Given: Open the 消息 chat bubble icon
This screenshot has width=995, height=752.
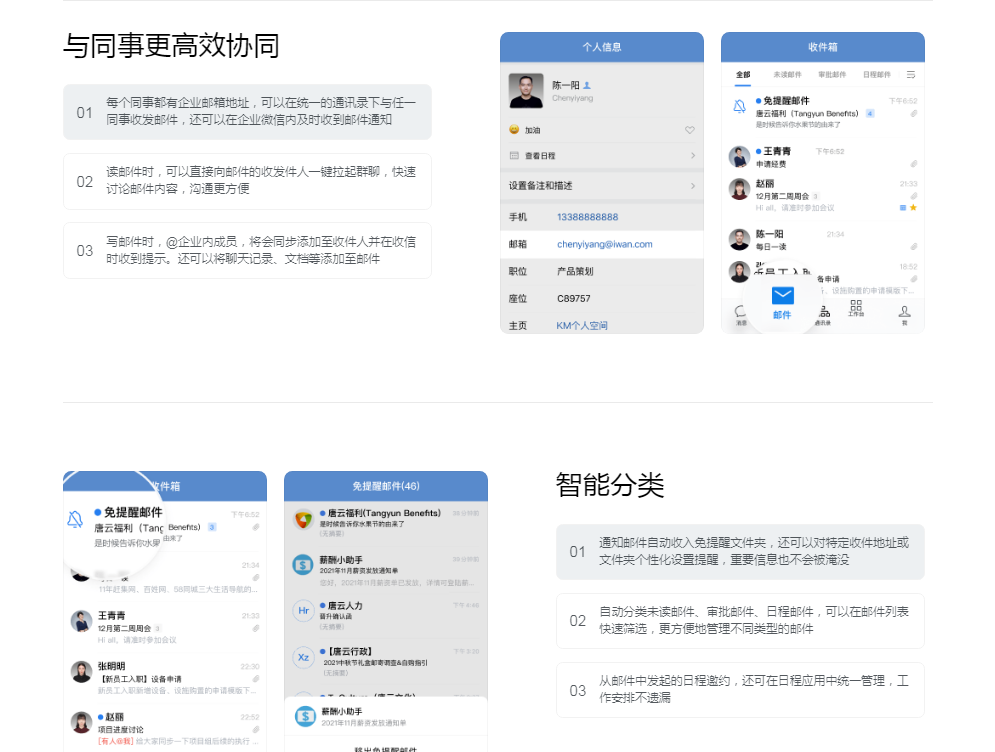Looking at the screenshot, I should 739,308.
